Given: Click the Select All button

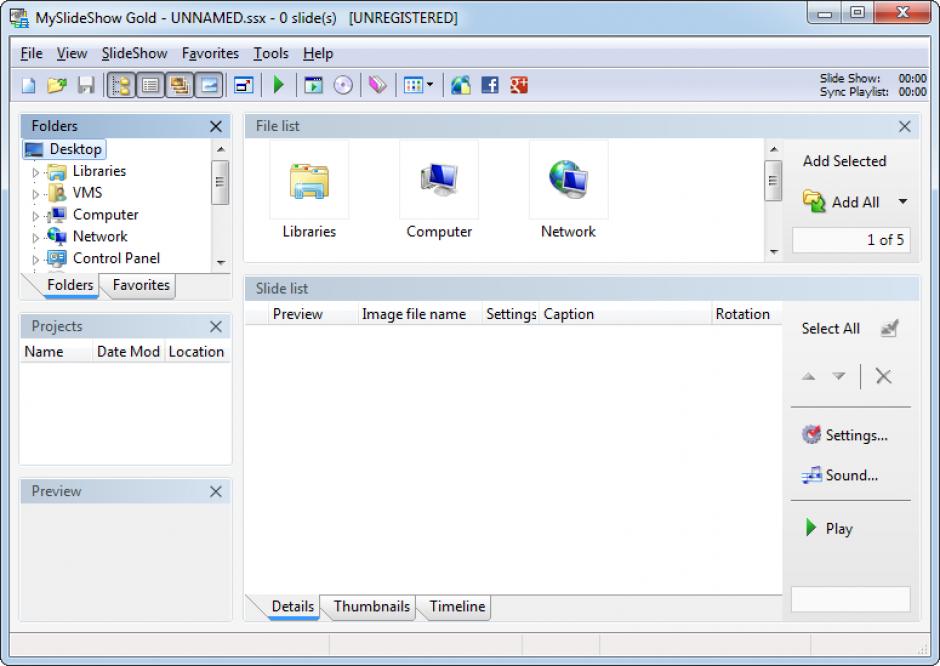Looking at the screenshot, I should (x=830, y=329).
